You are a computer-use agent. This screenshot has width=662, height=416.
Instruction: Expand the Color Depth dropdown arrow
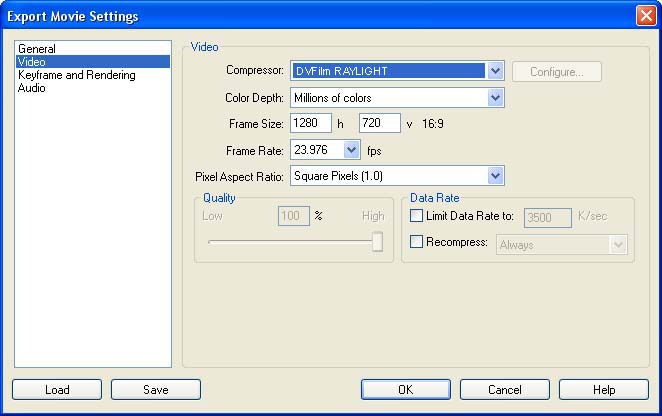tap(495, 98)
